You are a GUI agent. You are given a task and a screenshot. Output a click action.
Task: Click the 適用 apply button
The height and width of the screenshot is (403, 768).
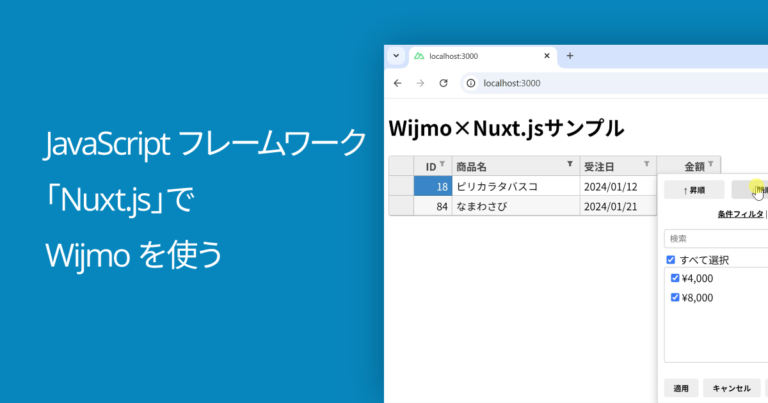point(681,388)
